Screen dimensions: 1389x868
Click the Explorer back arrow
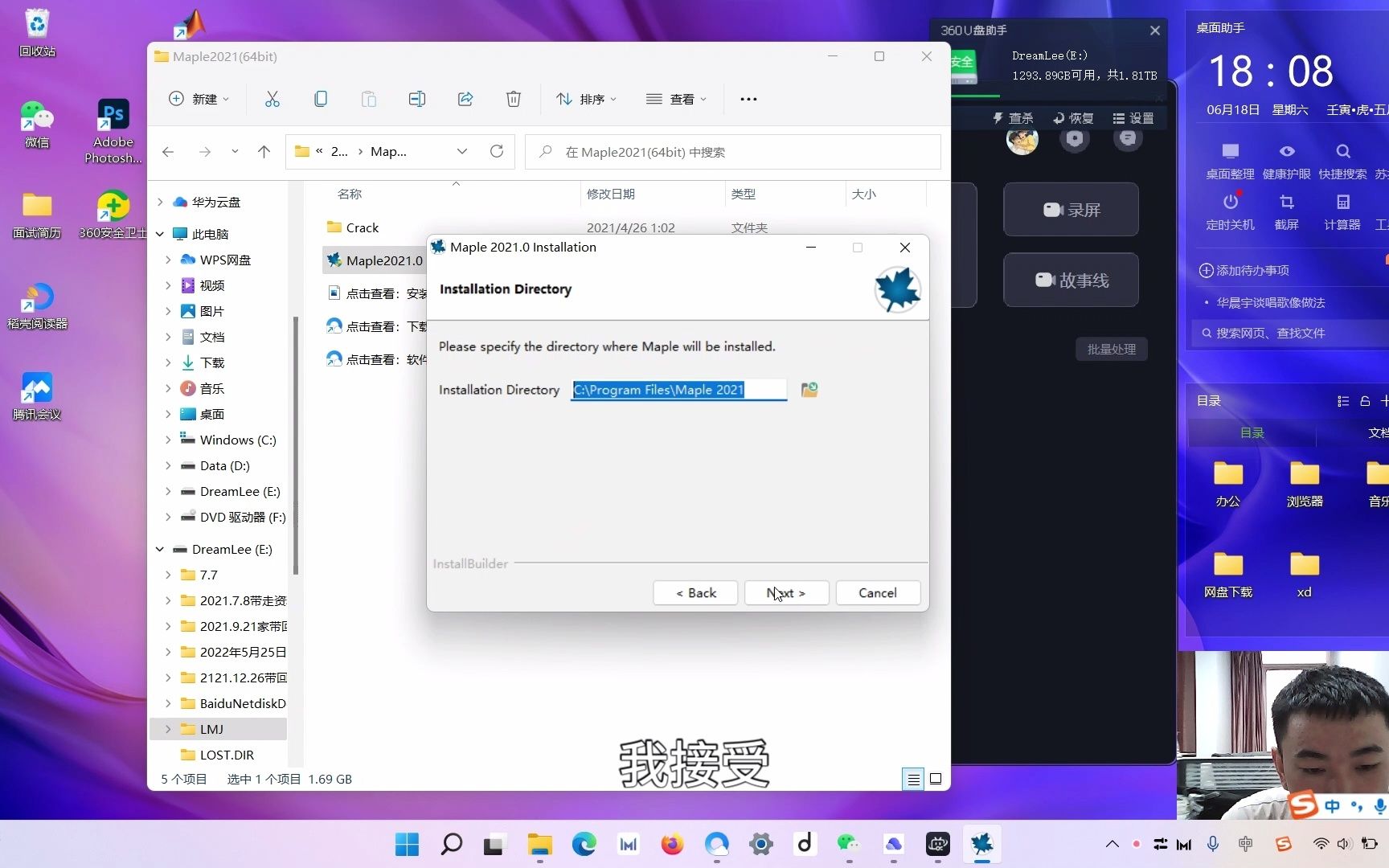pyautogui.click(x=168, y=152)
